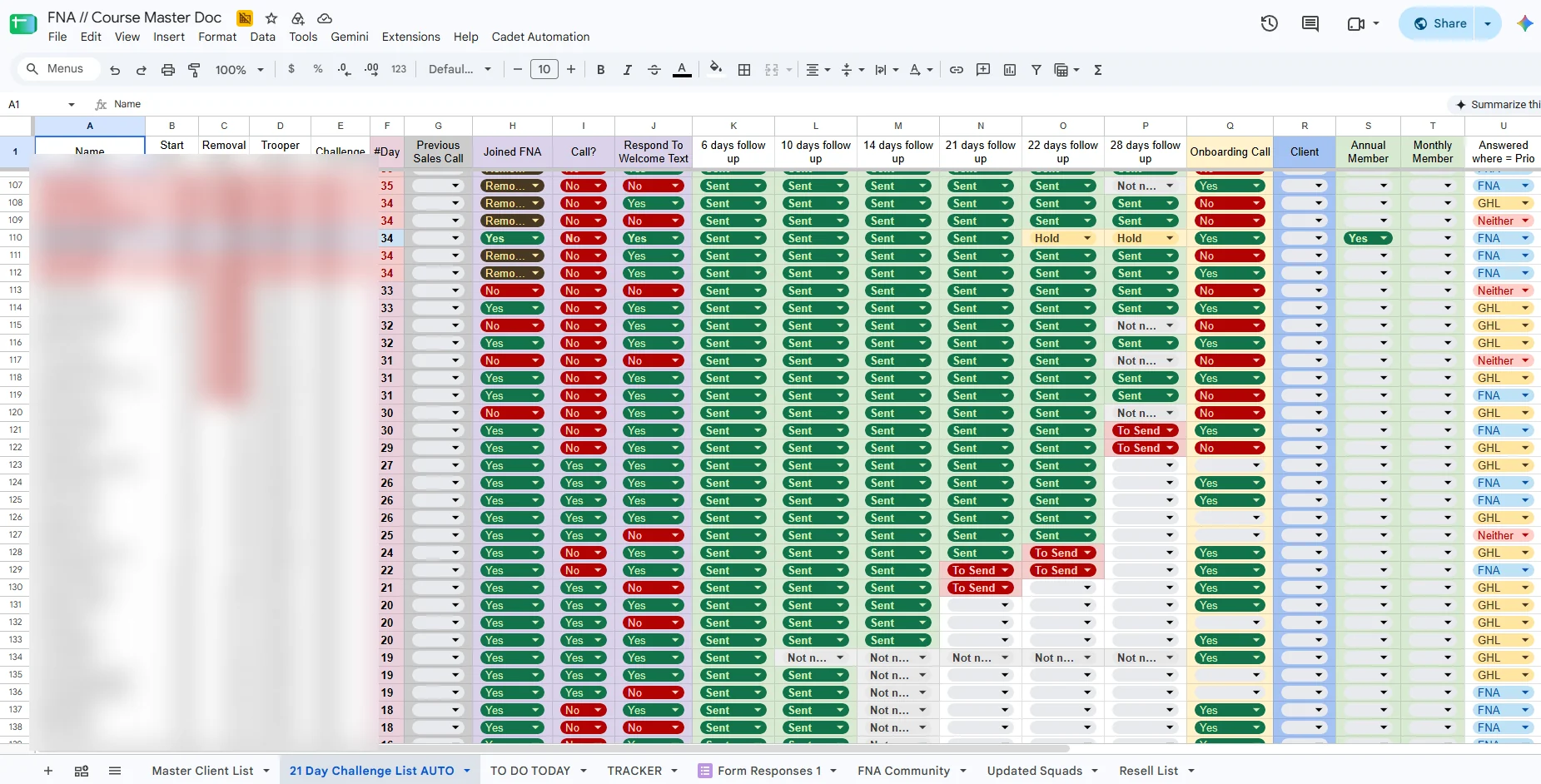This screenshot has width=1541, height=784.
Task: Open the Data menu
Action: 262,37
